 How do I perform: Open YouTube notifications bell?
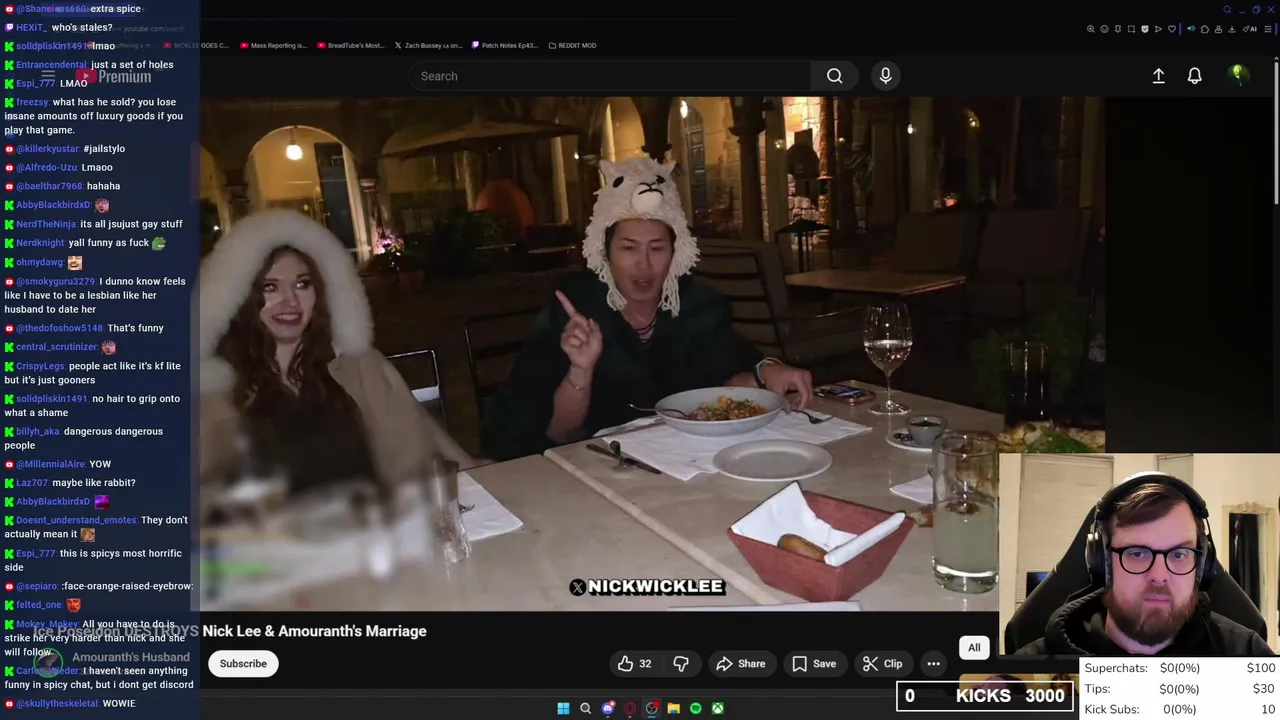pos(1194,76)
